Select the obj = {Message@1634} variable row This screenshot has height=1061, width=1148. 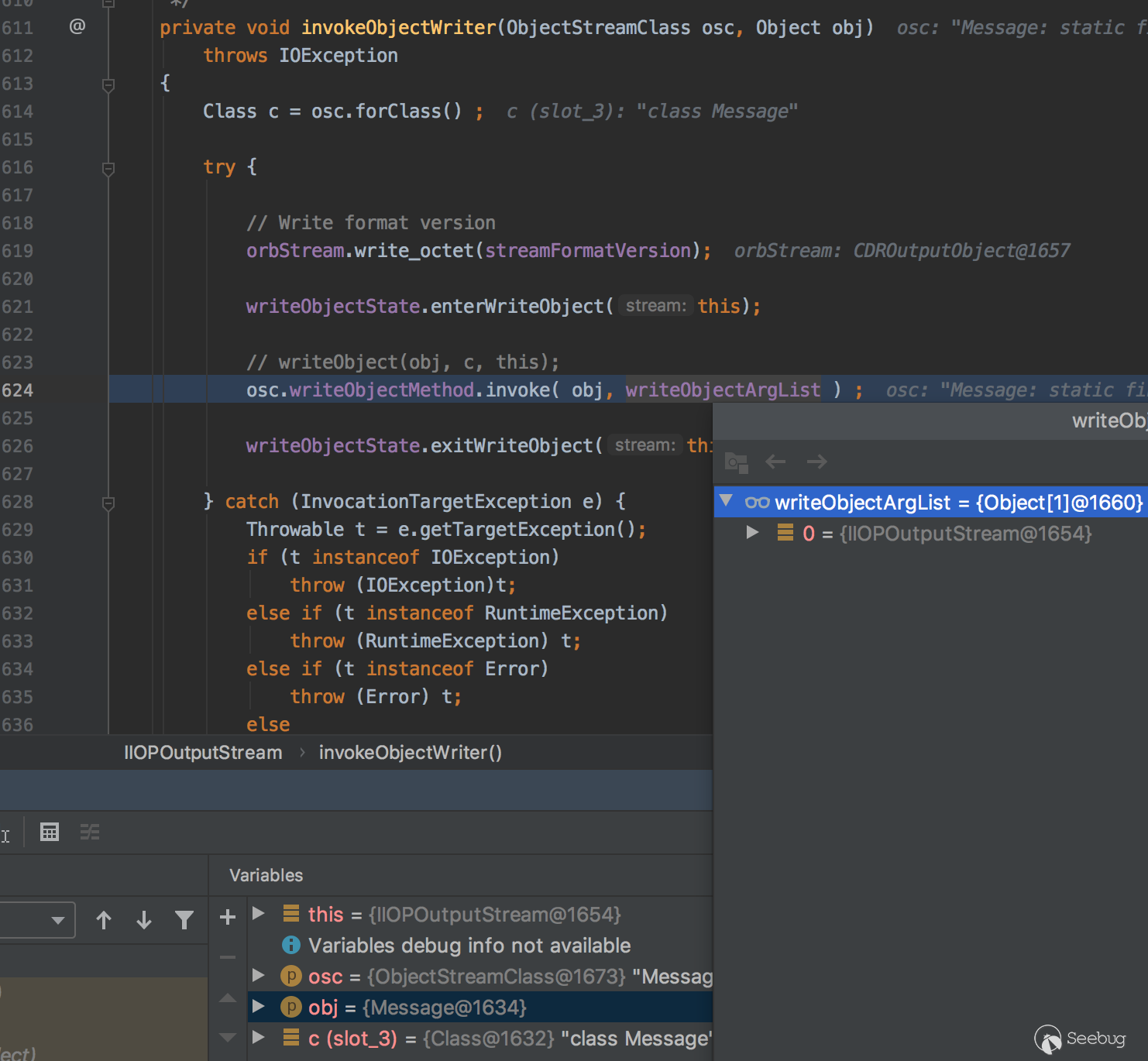coord(418,1008)
